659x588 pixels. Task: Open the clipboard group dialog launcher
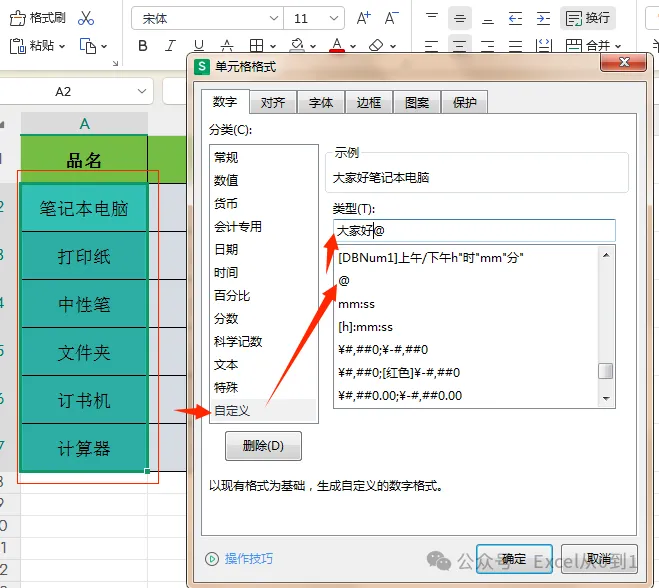tap(115, 63)
